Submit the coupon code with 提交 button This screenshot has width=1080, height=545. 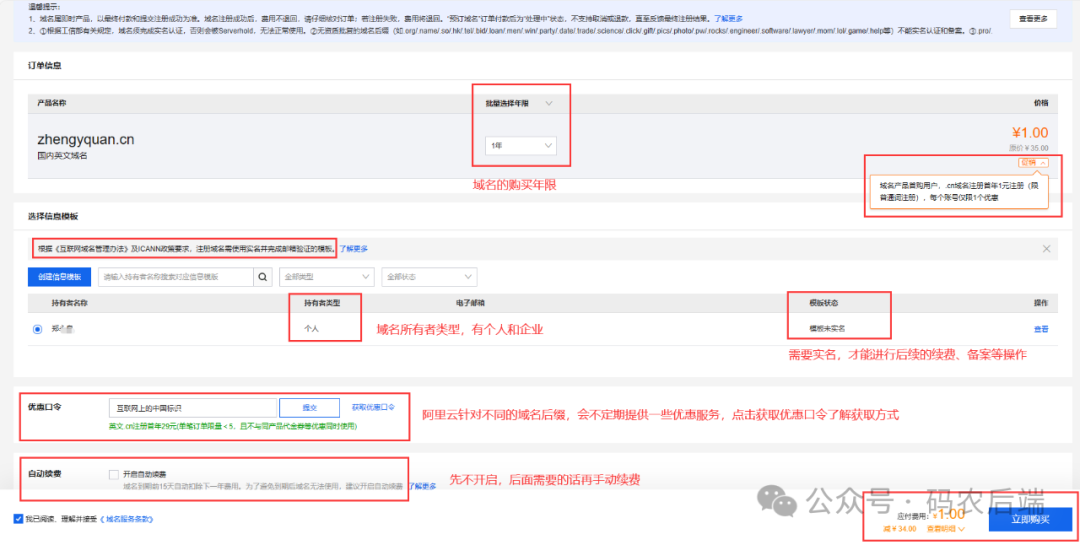(309, 408)
